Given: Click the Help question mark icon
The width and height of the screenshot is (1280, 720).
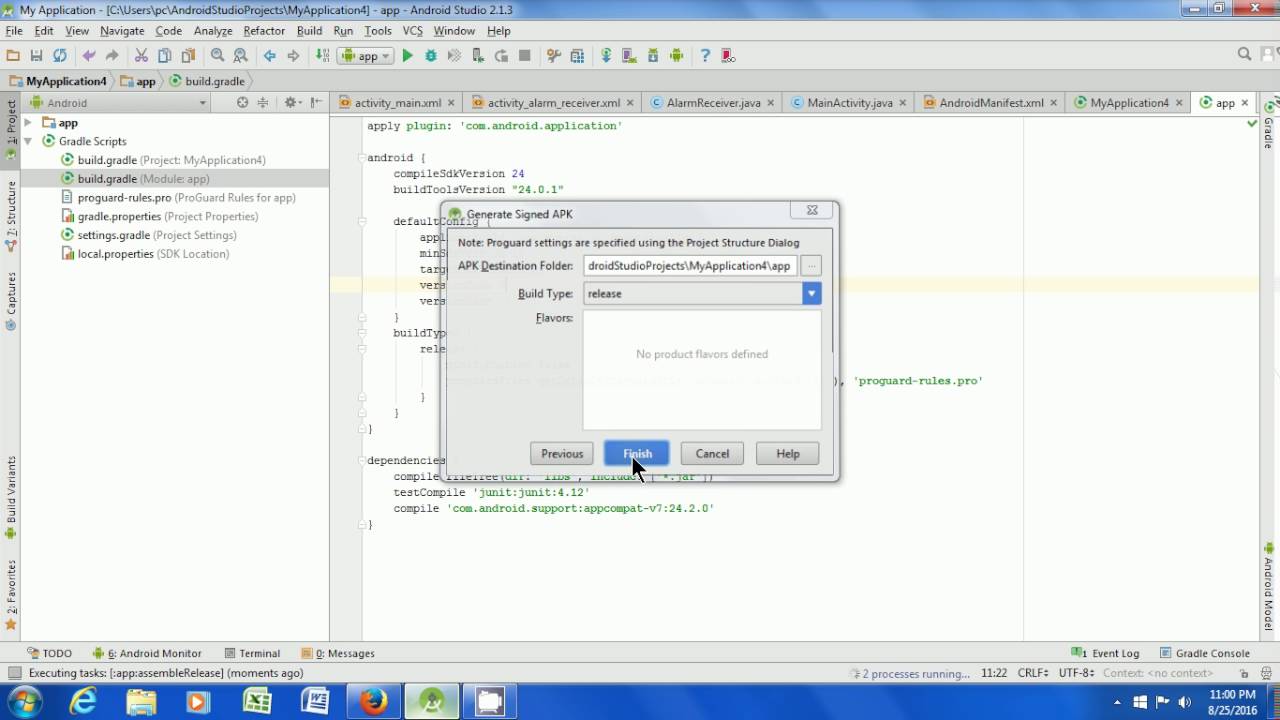Looking at the screenshot, I should point(705,56).
